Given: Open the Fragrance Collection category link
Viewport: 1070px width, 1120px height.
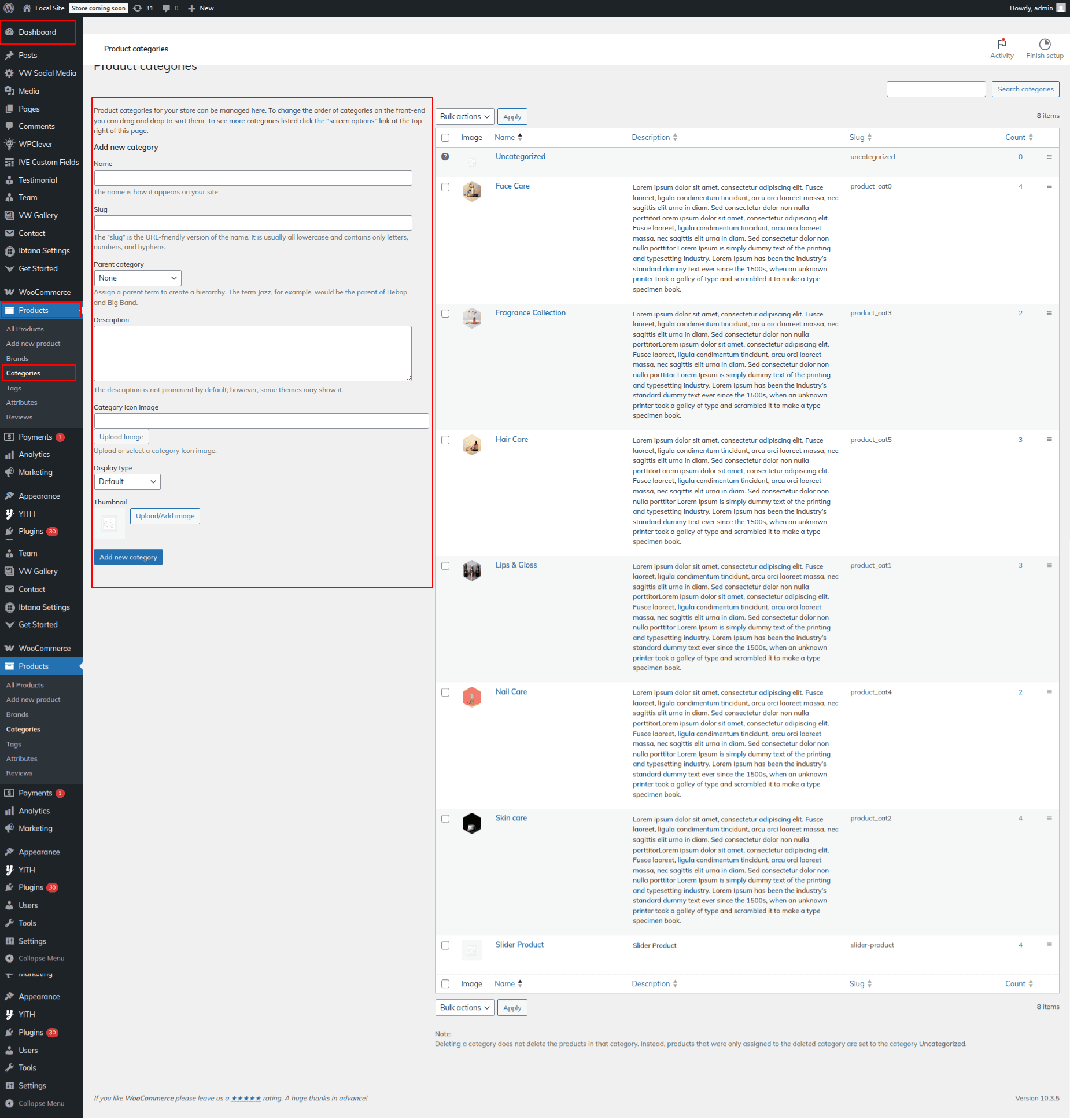Looking at the screenshot, I should pyautogui.click(x=530, y=313).
